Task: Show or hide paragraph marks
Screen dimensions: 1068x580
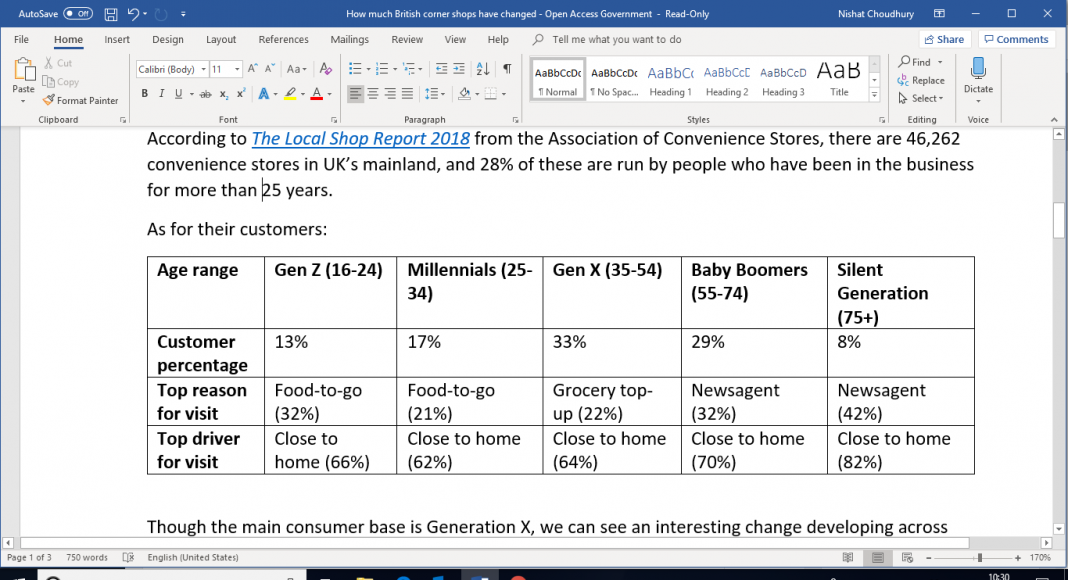Action: (507, 69)
